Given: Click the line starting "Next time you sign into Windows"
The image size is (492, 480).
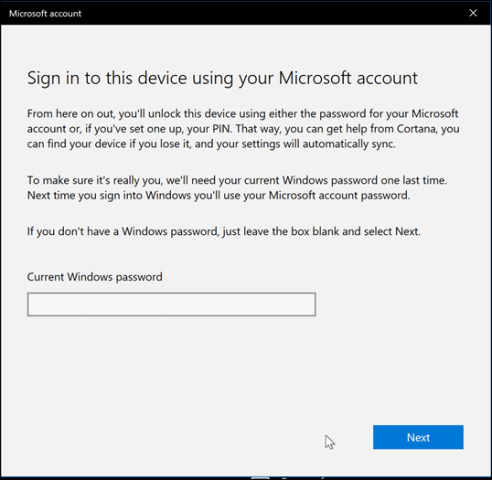Looking at the screenshot, I should point(218,195).
